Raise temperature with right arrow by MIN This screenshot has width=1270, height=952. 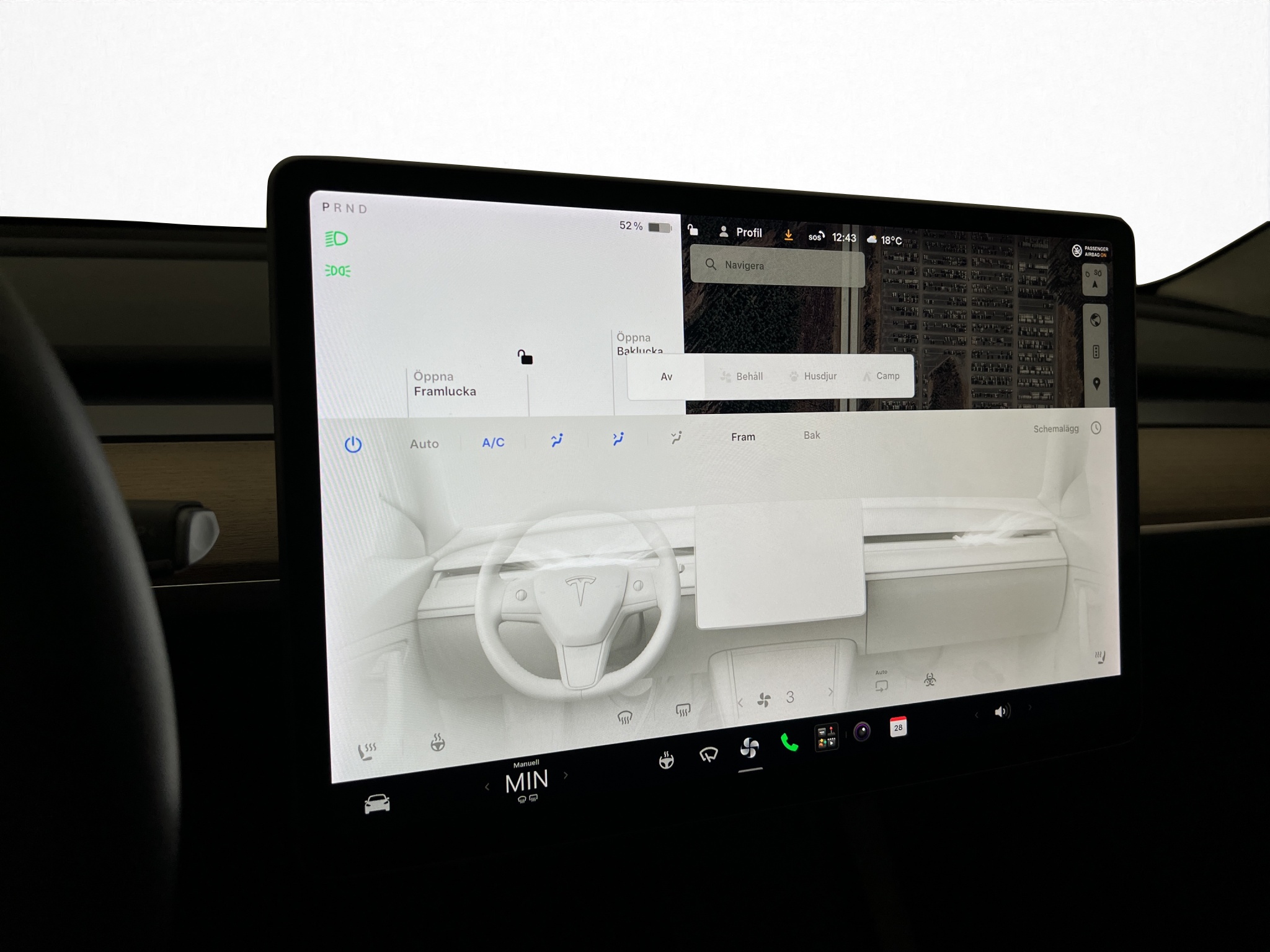coord(566,775)
